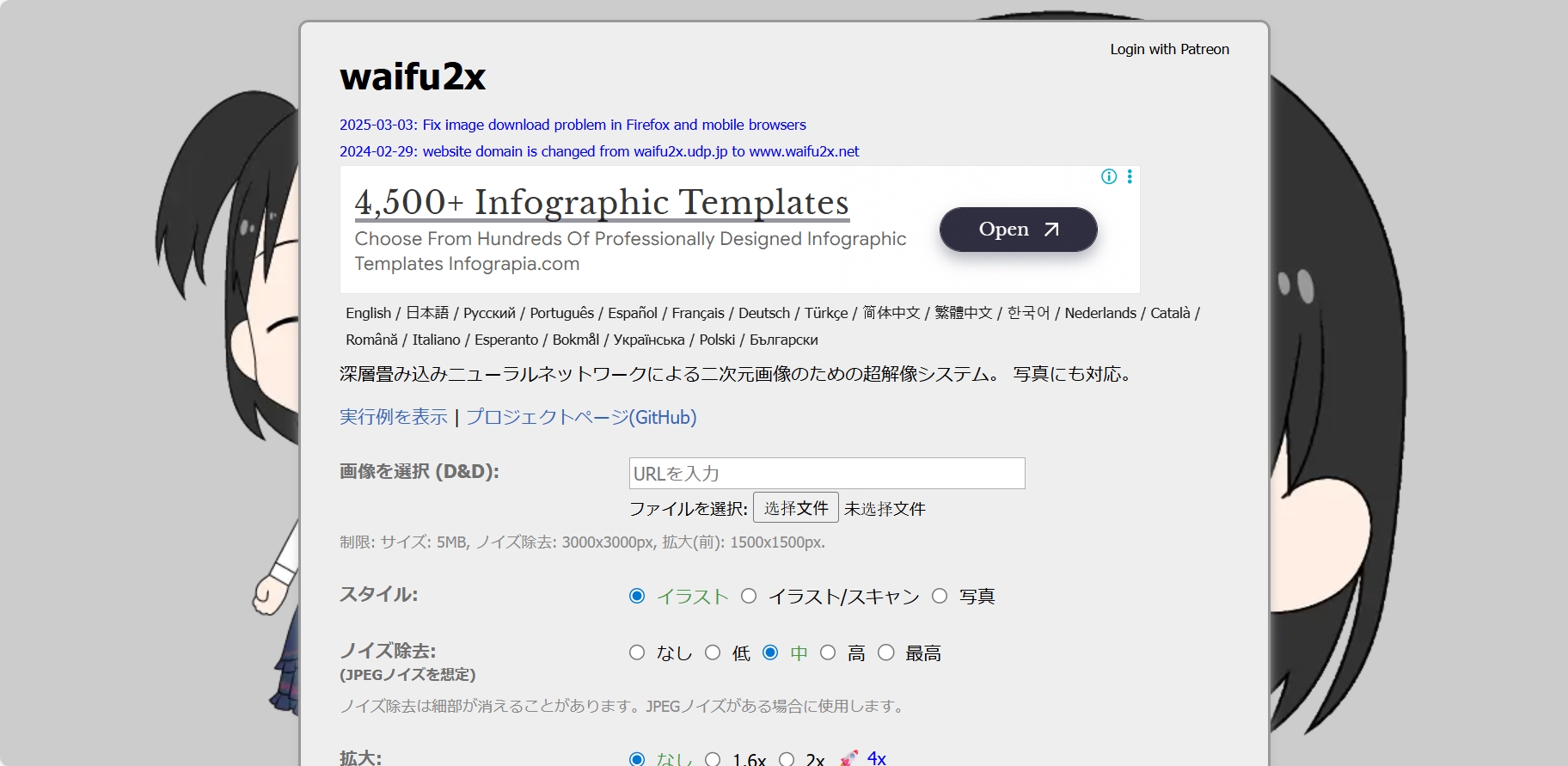This screenshot has width=1568, height=766.
Task: Click the 选择文件 file chooser button
Action: (x=796, y=507)
